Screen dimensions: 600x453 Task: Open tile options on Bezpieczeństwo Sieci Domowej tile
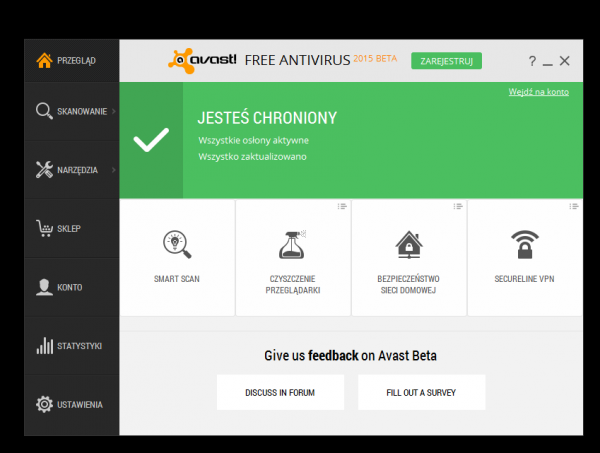(x=458, y=206)
